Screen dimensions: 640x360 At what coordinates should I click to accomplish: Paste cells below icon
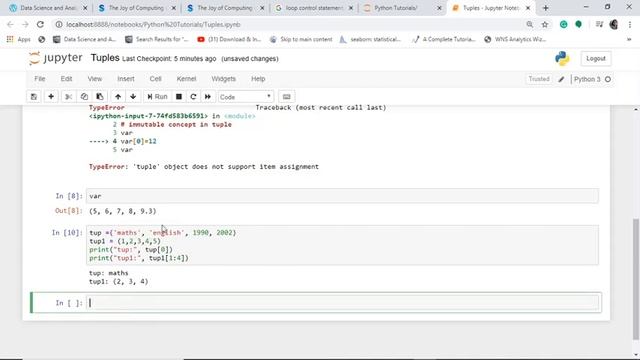[100, 97]
